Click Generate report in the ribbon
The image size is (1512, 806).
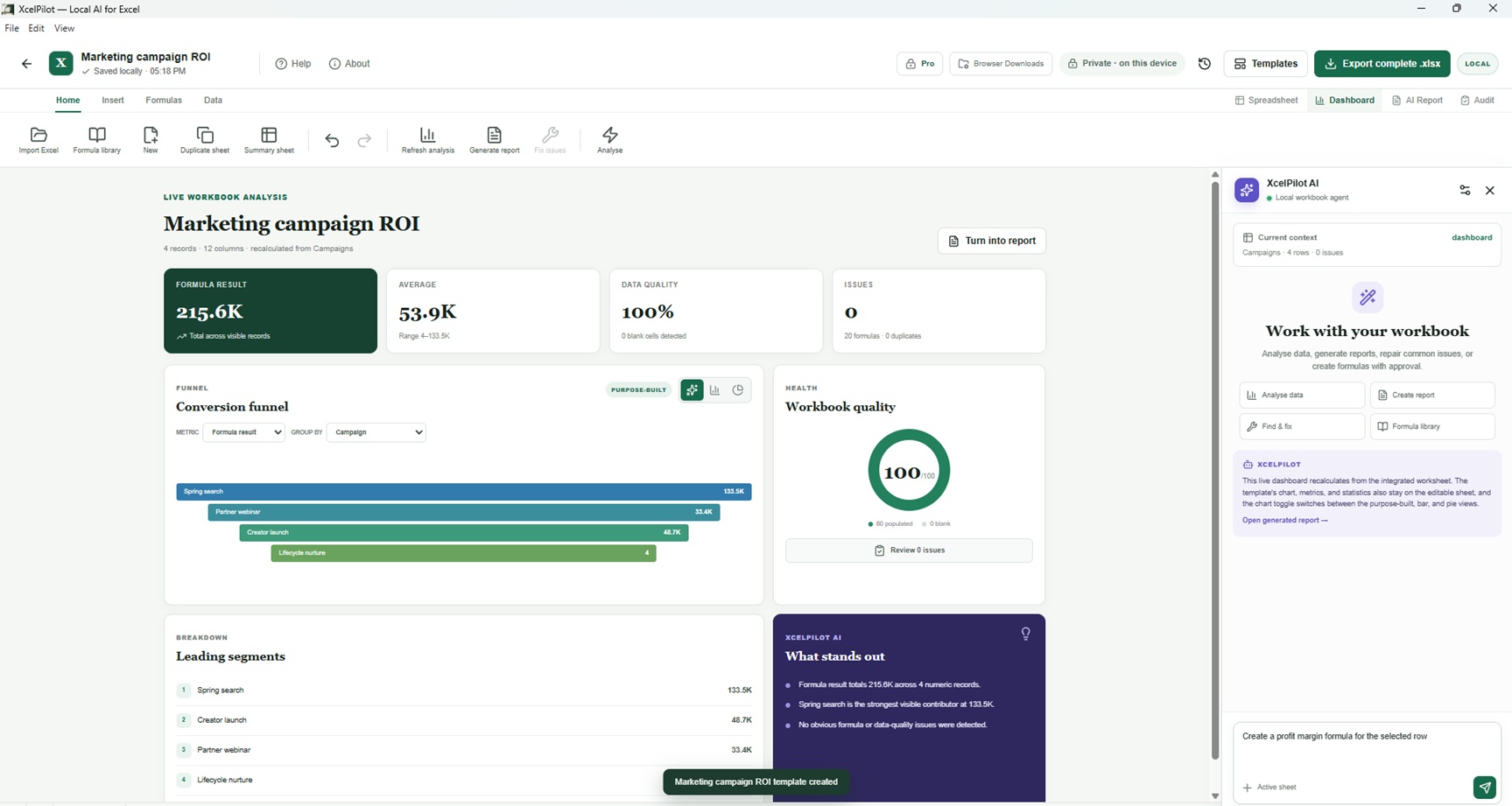click(x=495, y=140)
